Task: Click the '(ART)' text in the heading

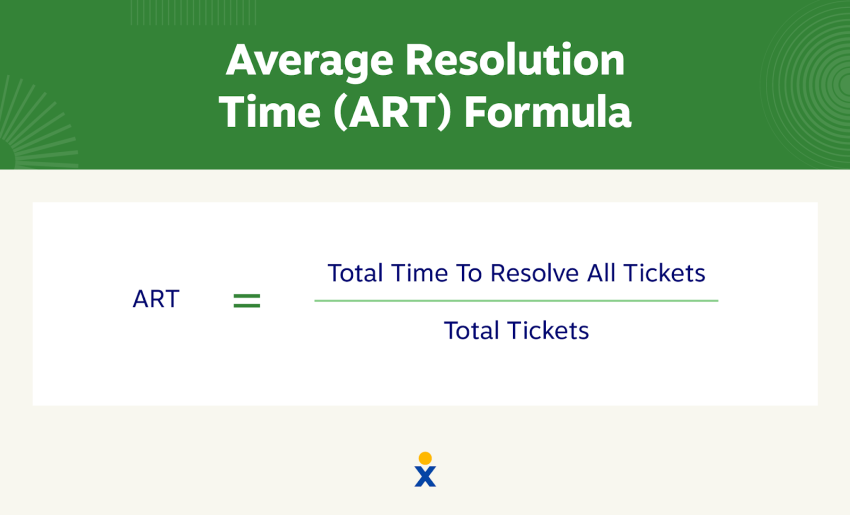Action: tap(392, 112)
